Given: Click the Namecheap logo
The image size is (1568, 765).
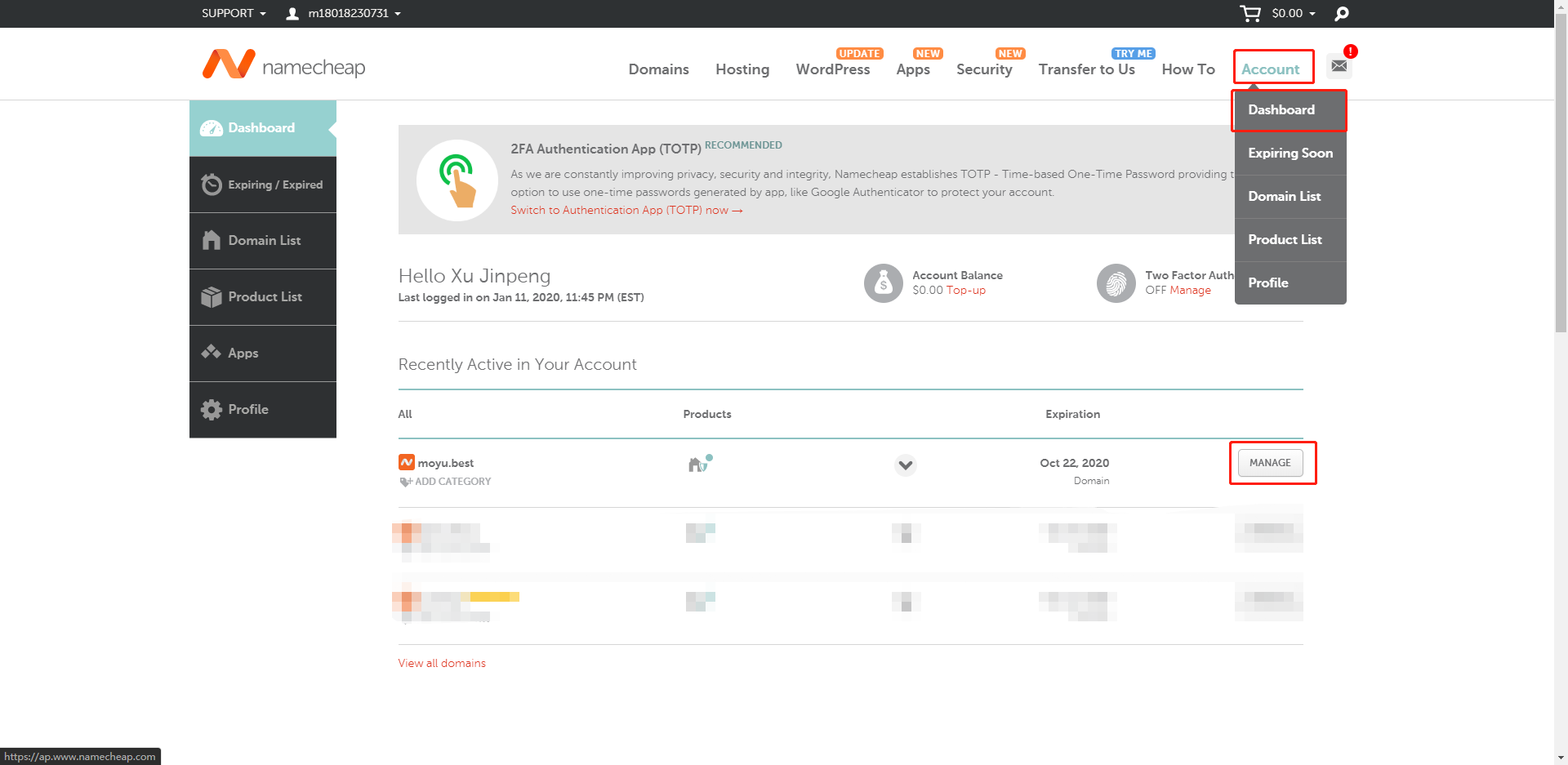Looking at the screenshot, I should coord(283,64).
